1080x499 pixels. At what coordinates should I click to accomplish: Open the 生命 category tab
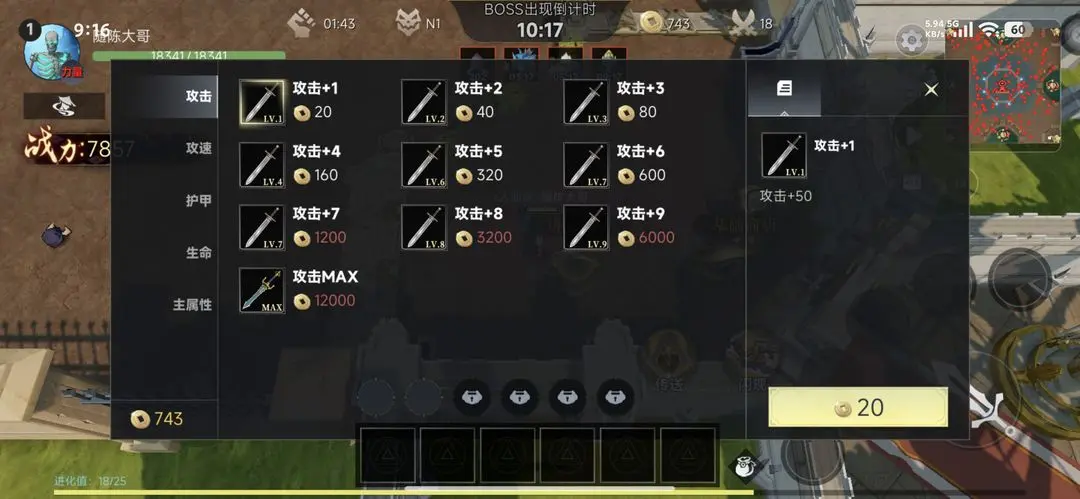pyautogui.click(x=198, y=253)
